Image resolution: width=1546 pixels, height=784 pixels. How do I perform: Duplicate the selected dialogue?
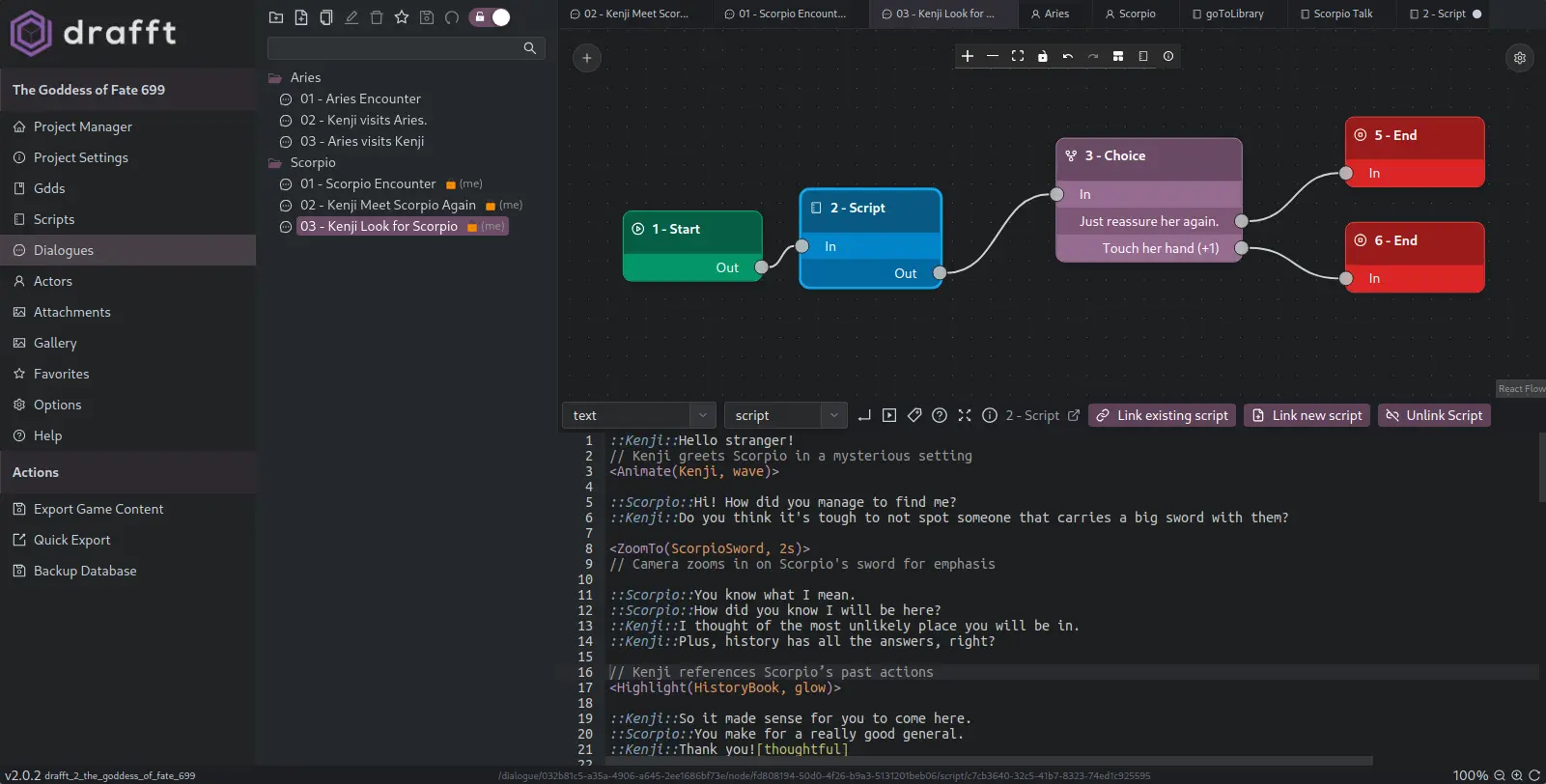click(x=326, y=17)
